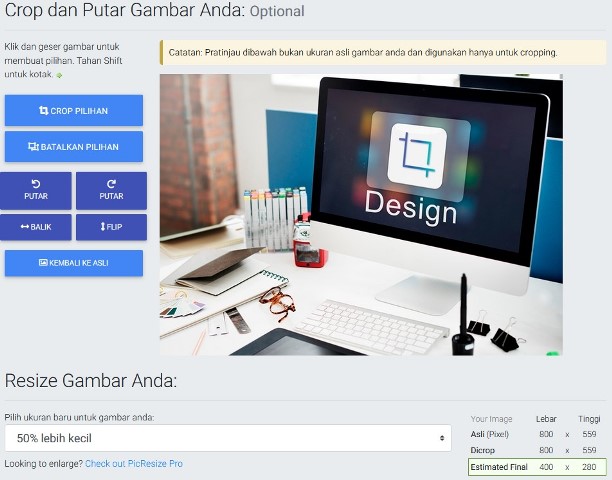612x480 pixels.
Task: Click the 'Estimated Final' dimensions row
Action: pyautogui.click(x=537, y=467)
